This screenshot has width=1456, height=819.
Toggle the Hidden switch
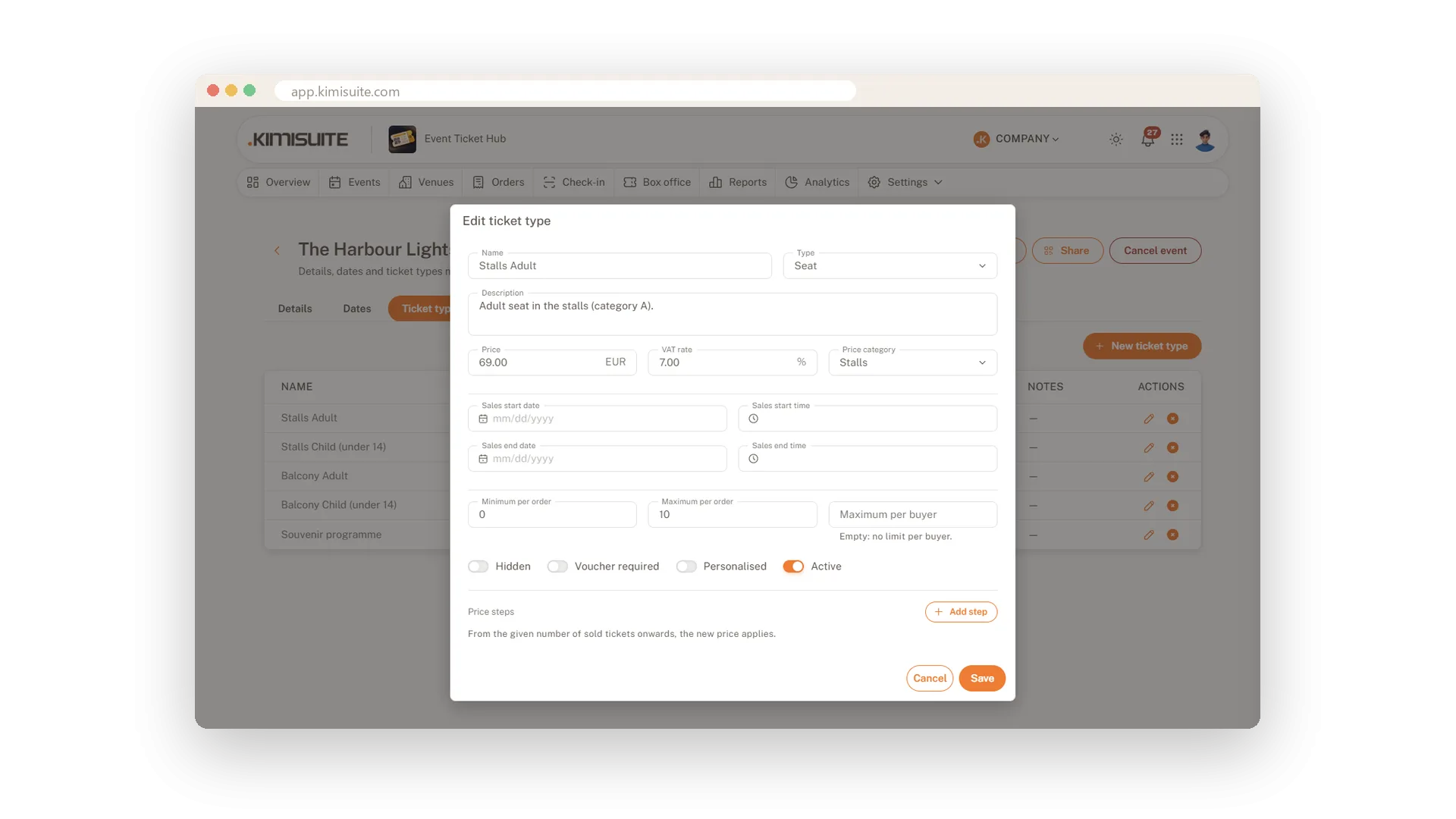(478, 566)
